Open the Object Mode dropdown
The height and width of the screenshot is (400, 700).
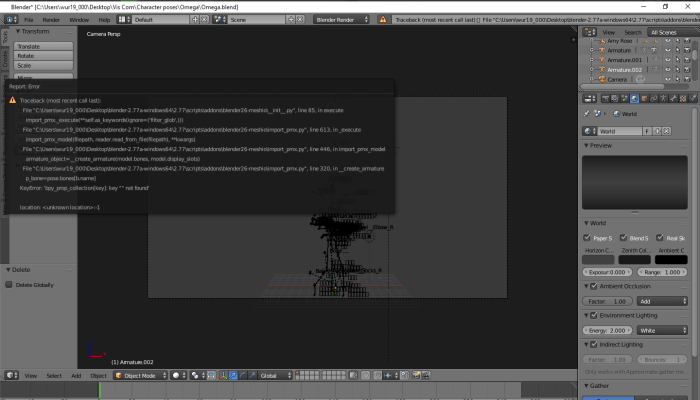[138, 375]
